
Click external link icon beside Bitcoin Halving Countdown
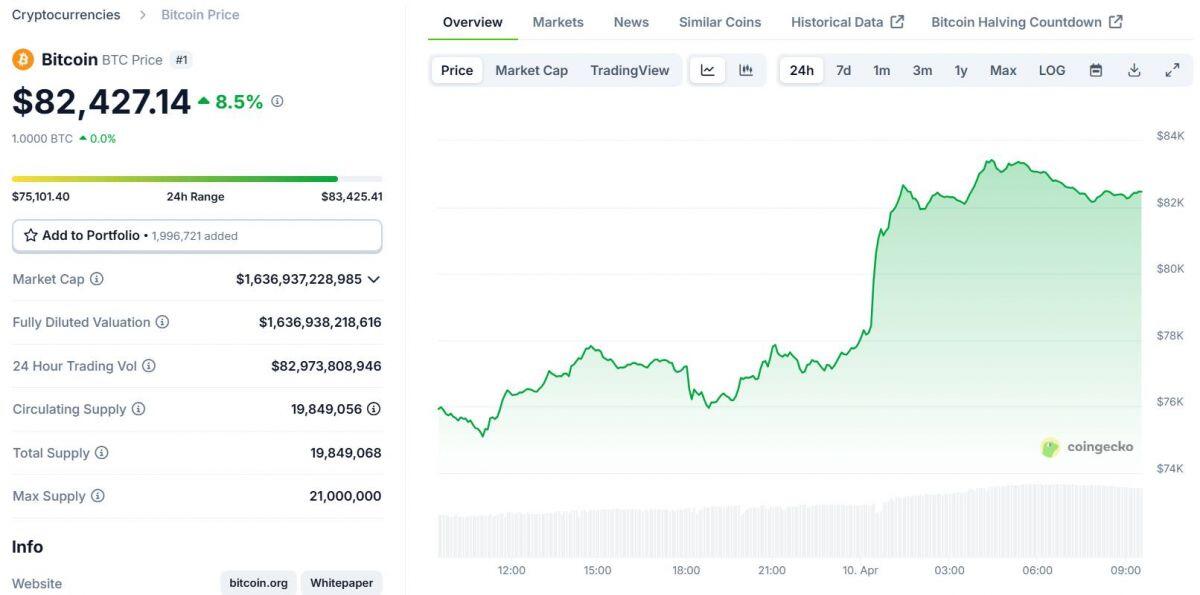[x=1116, y=22]
